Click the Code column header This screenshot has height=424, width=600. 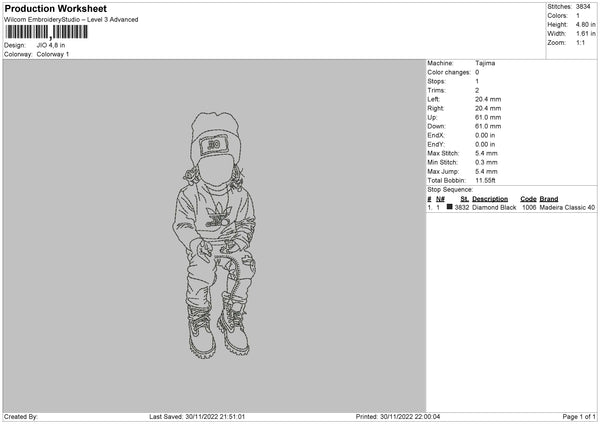pyautogui.click(x=528, y=199)
